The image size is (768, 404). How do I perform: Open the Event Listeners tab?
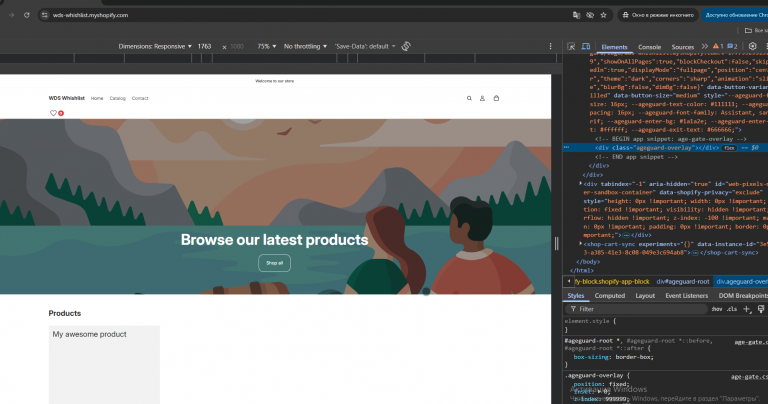coord(687,296)
